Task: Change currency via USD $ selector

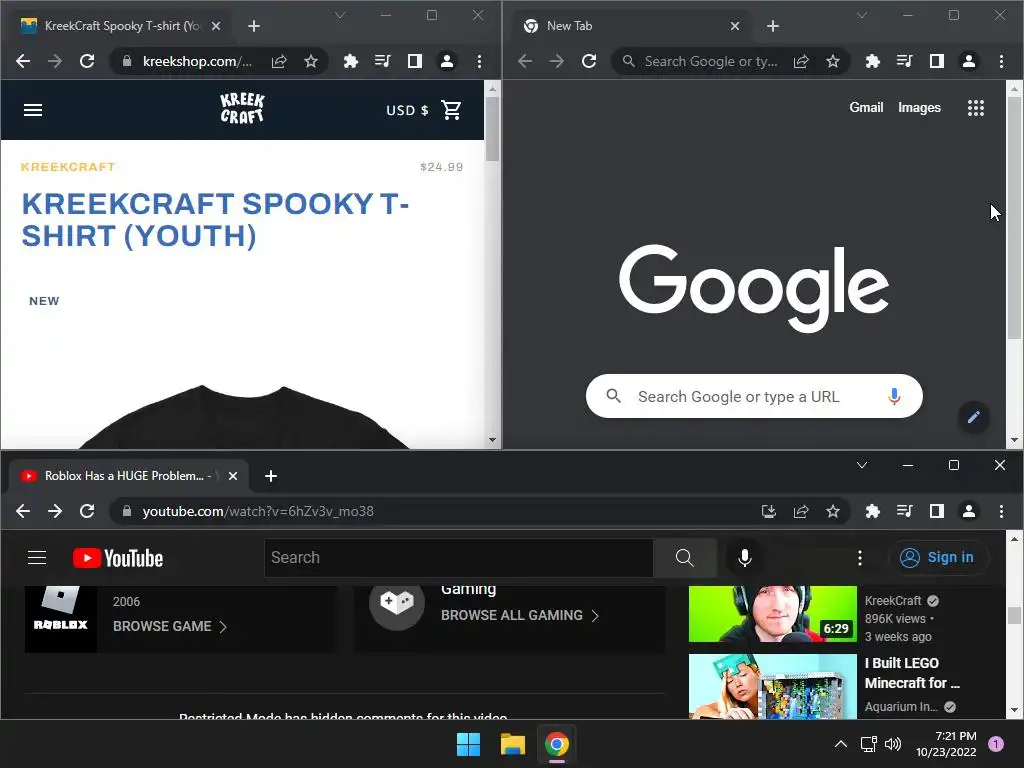Action: tap(407, 110)
